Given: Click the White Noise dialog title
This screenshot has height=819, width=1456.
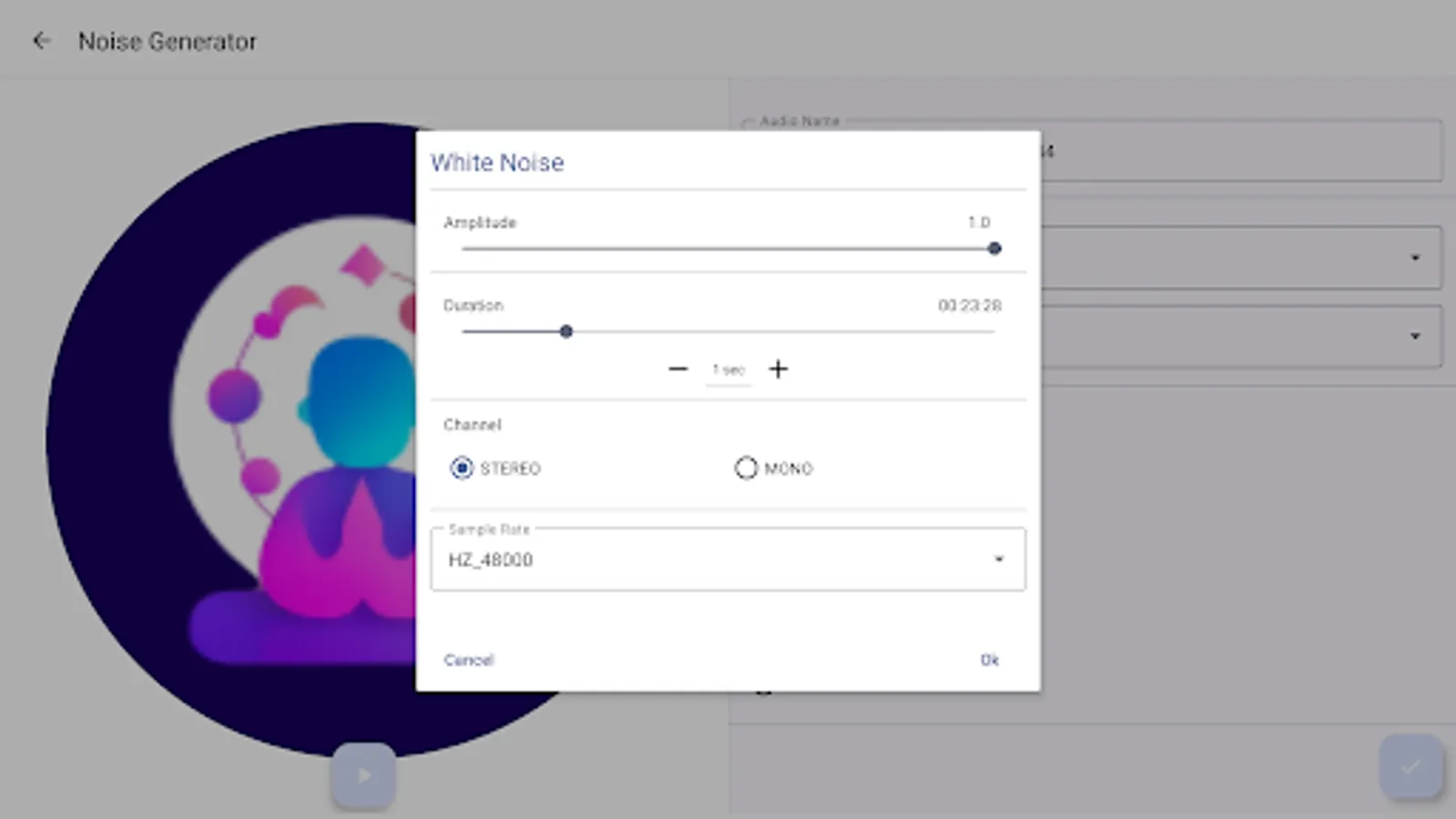Looking at the screenshot, I should [x=497, y=162].
